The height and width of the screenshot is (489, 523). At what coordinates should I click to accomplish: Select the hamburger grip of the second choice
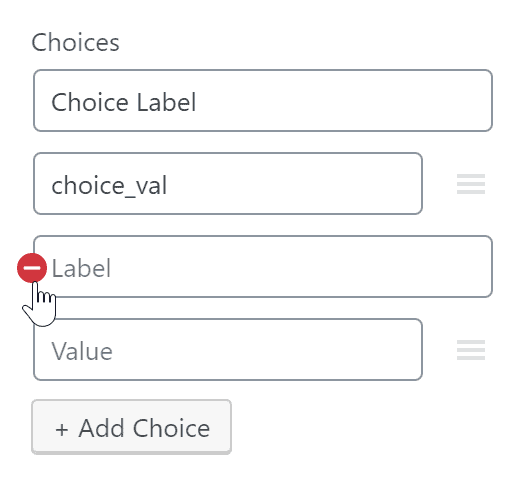(471, 350)
